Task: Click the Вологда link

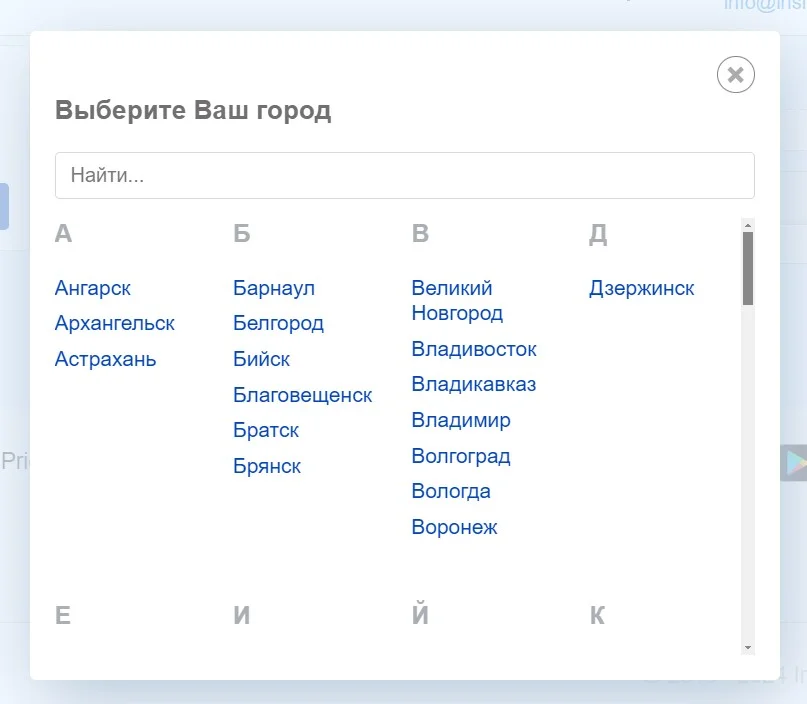Action: click(x=451, y=491)
